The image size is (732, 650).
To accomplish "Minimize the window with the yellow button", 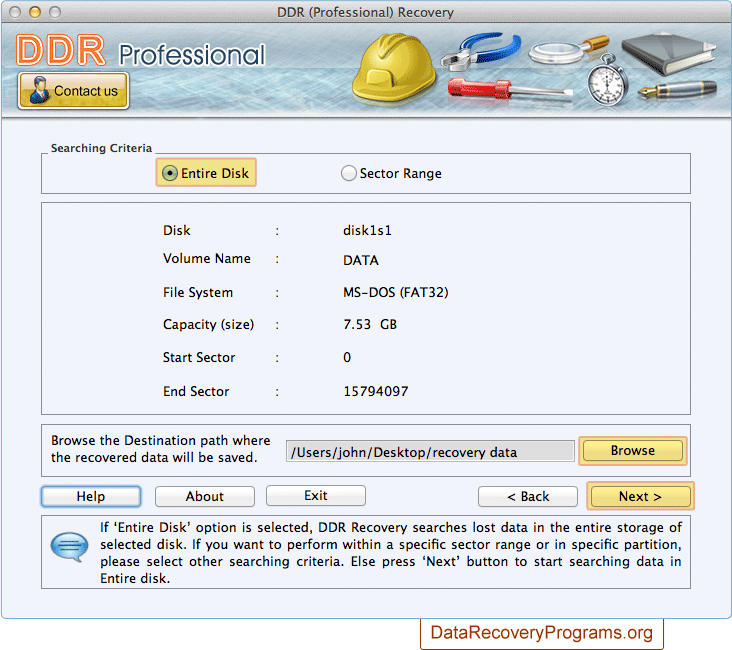I will [35, 12].
